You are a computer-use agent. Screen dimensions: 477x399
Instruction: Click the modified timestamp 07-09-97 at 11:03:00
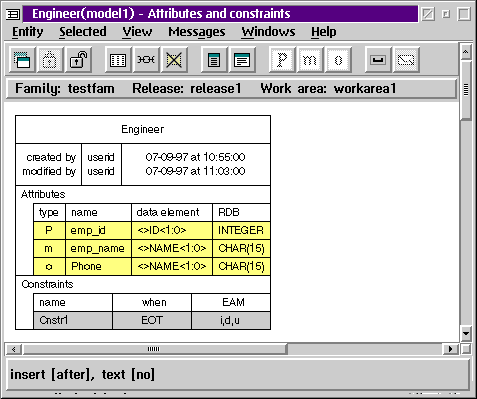[x=195, y=171]
